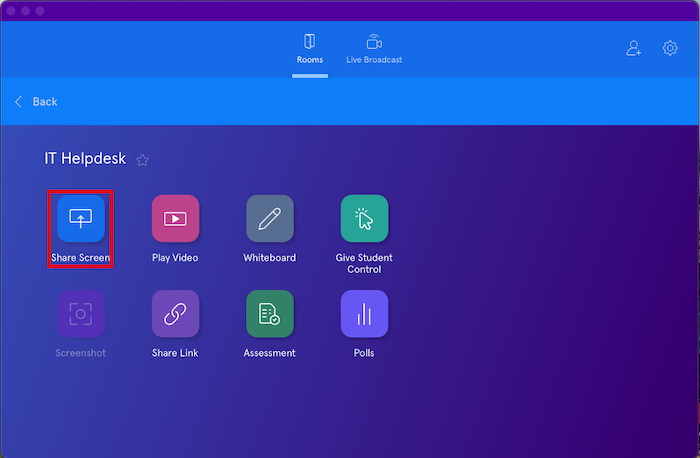Switch to the Rooms tab
700x458 pixels.
click(309, 49)
